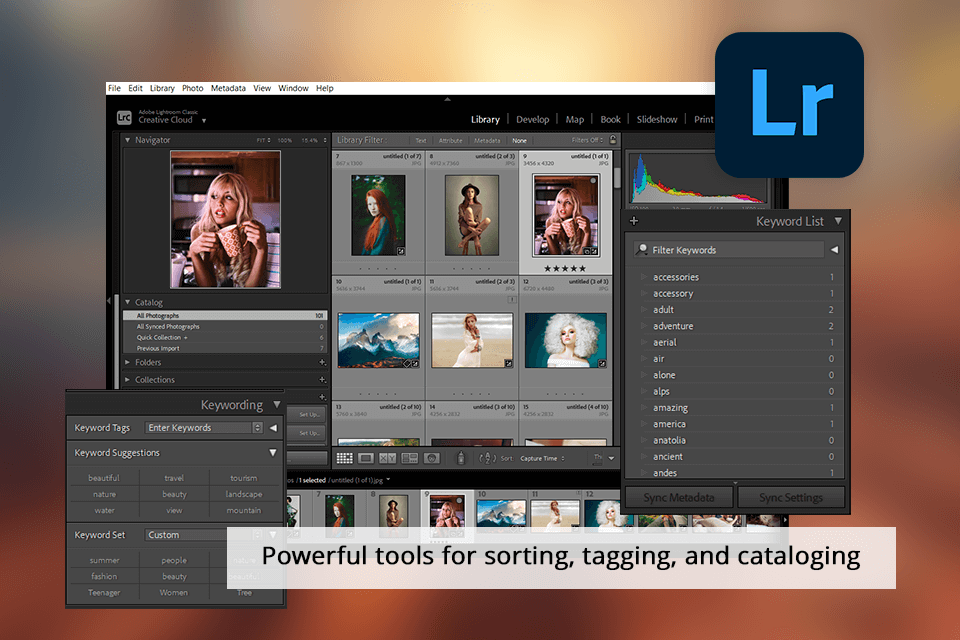The width and height of the screenshot is (960, 640).
Task: Add the 'tourism' keyword suggestion
Action: [x=244, y=478]
